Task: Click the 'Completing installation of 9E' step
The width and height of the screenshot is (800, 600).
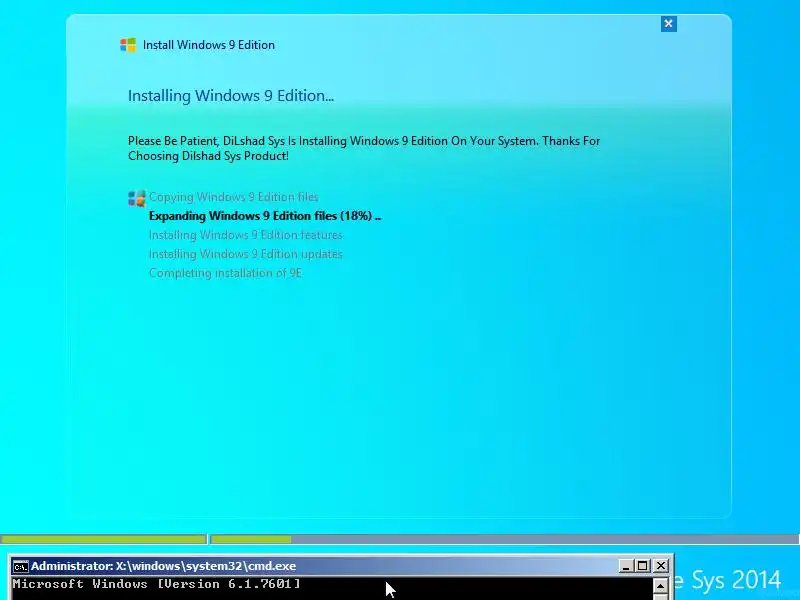Action: (225, 273)
